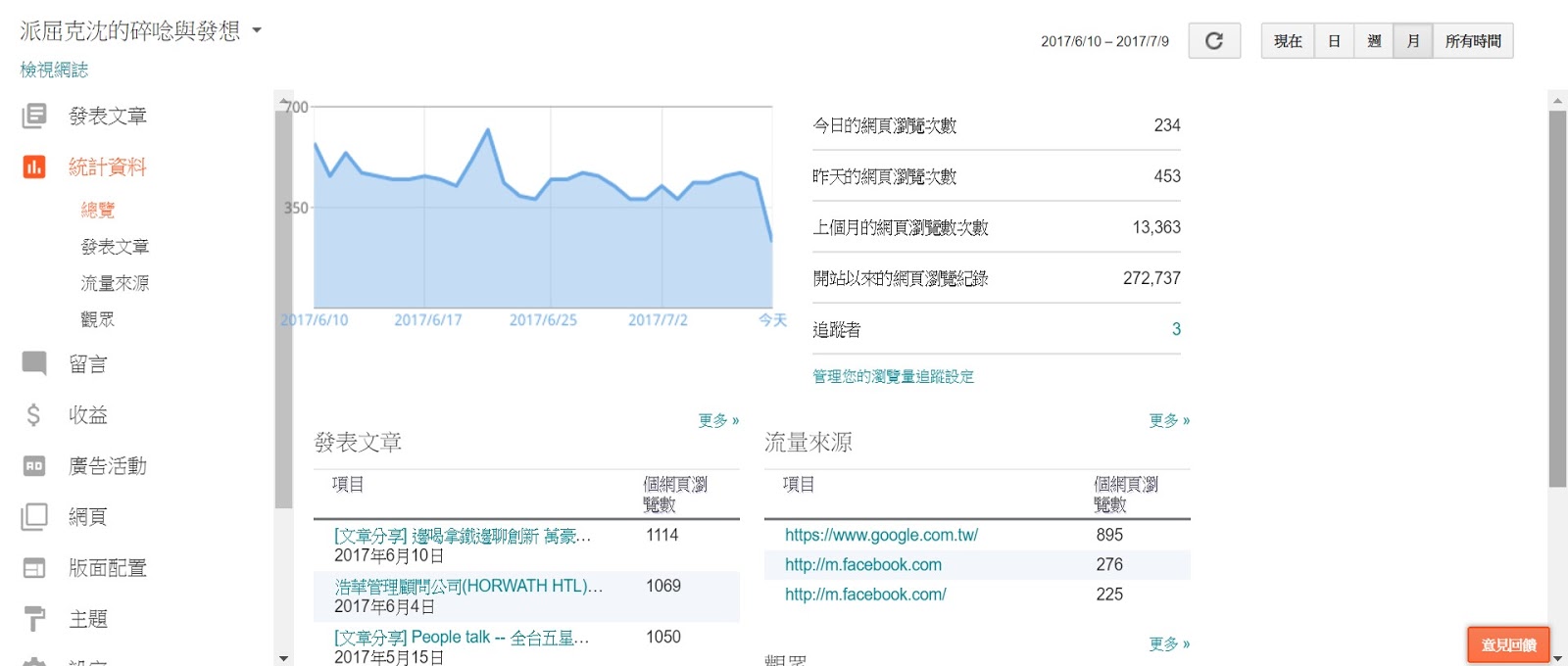
Task: Select the 所有時間 time range
Action: (1472, 41)
